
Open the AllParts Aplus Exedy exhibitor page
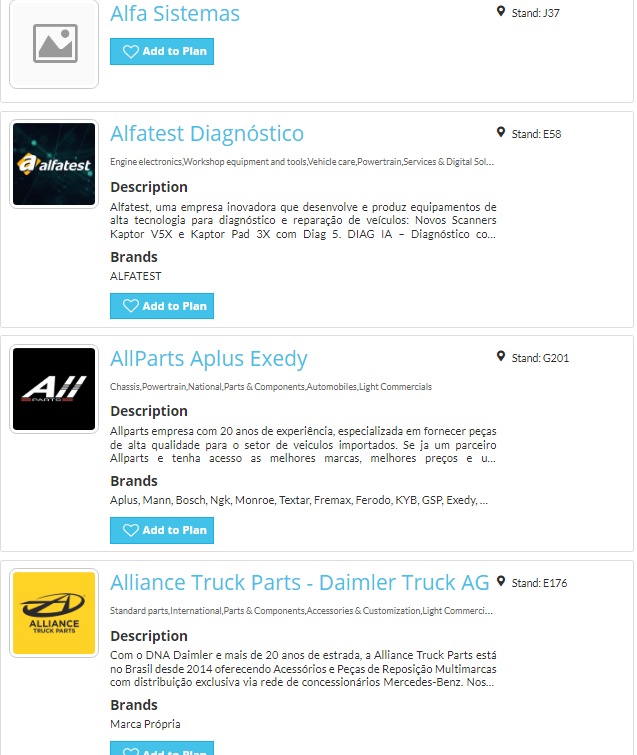208,359
